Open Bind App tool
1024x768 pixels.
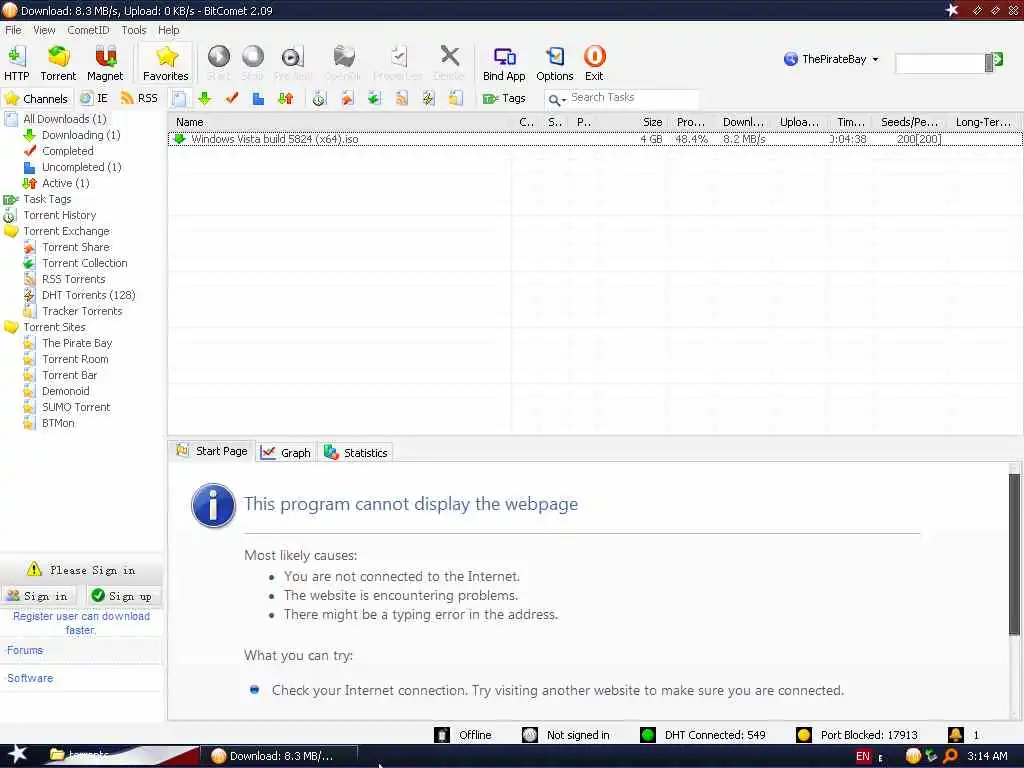(504, 63)
